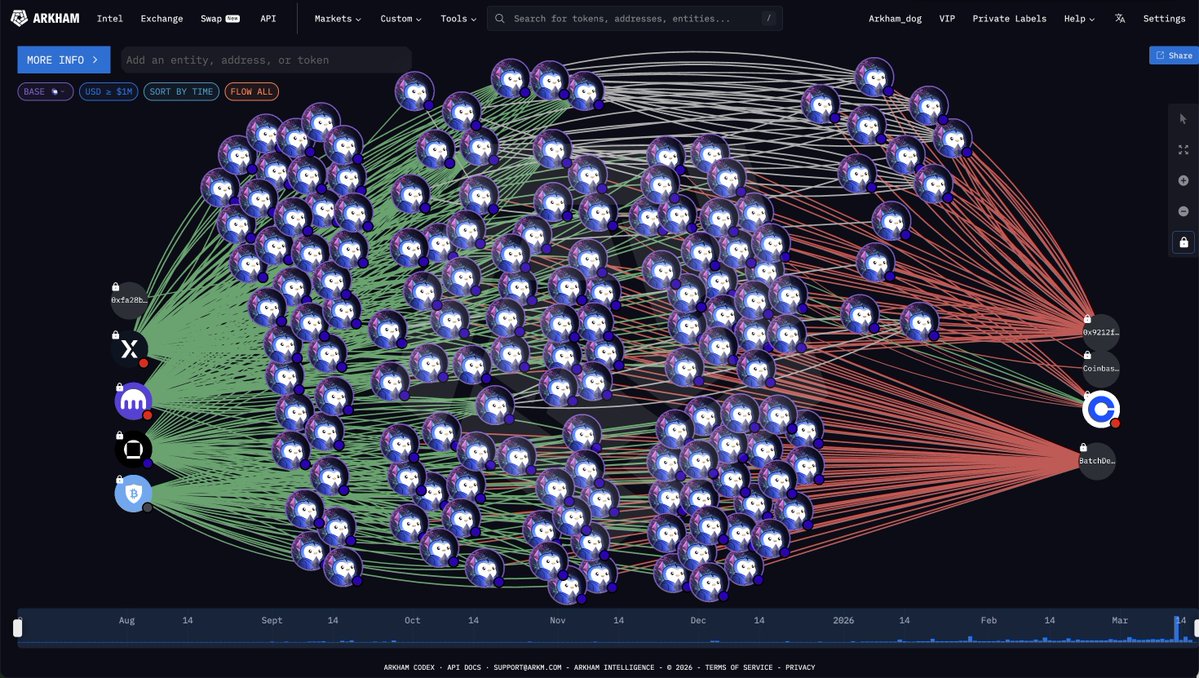Click the Arkham logo in the header
Screen dimensions: 1199x678
click(45, 18)
